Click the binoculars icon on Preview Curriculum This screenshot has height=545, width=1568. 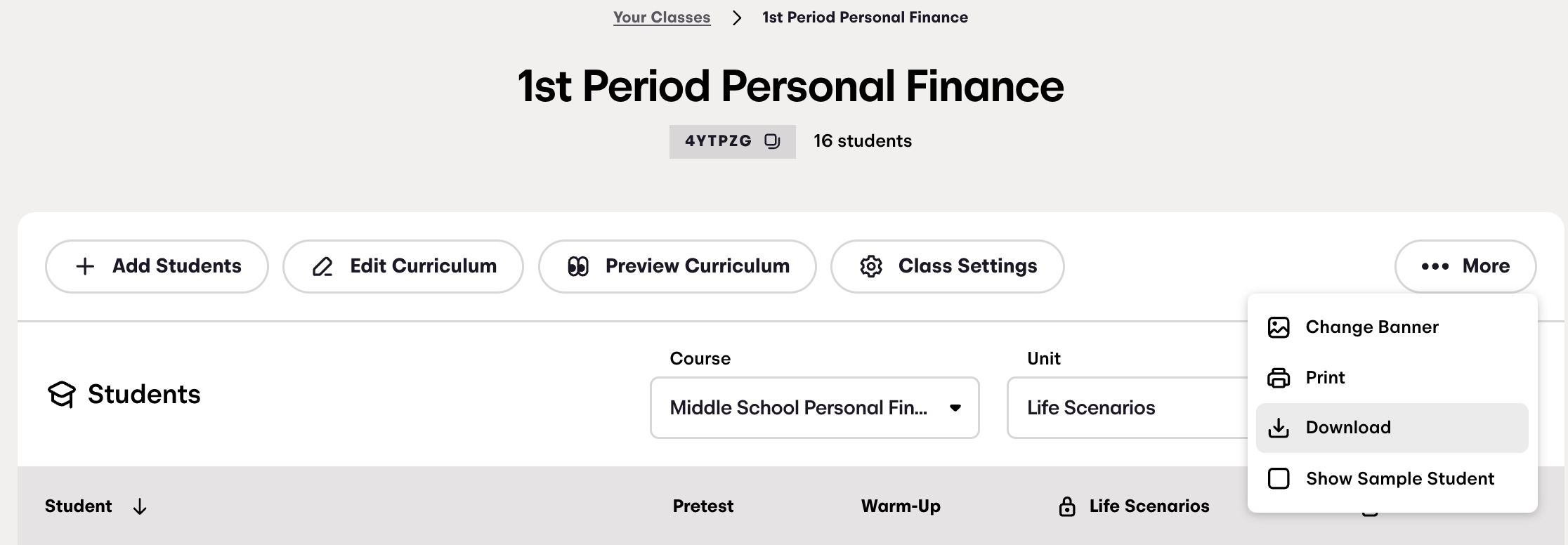(x=578, y=266)
